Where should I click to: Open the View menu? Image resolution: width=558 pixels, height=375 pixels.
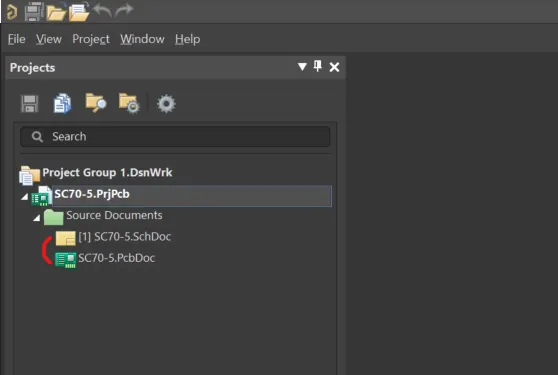pos(49,39)
